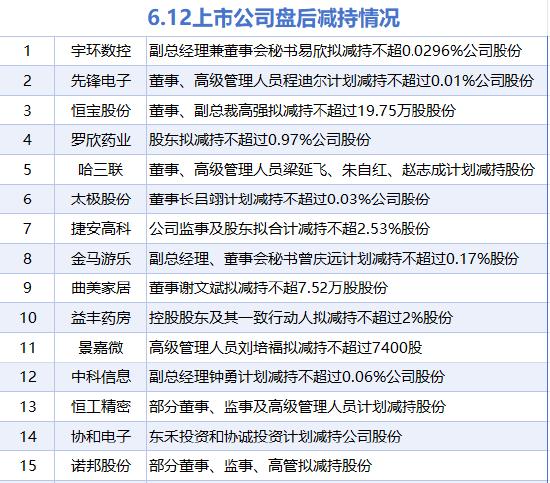The image size is (550, 483).
Task: Click company name 恒宝股份
Action: point(101,110)
